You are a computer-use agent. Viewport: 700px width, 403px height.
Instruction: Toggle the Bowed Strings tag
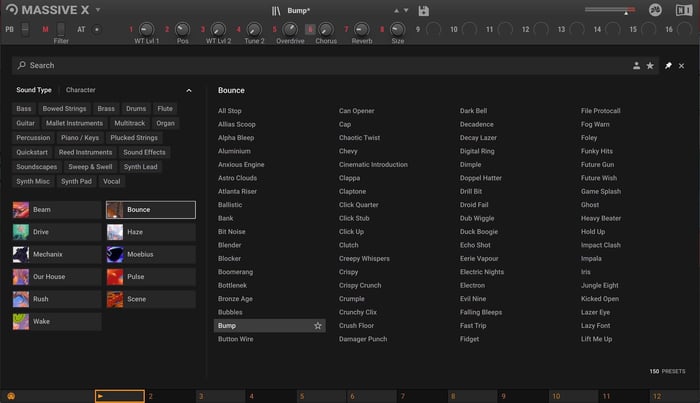point(64,108)
